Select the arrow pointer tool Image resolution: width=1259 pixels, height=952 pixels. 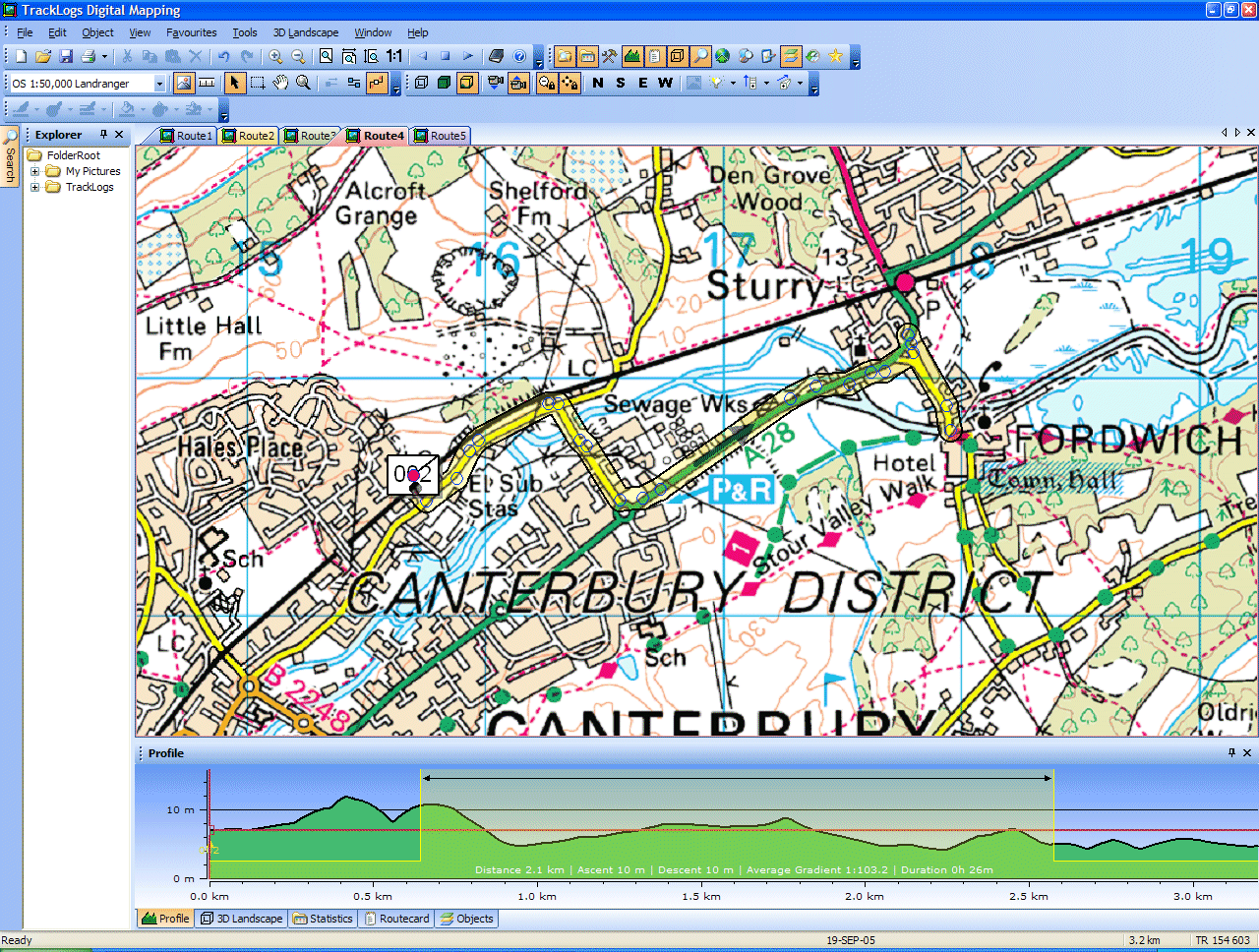click(234, 83)
